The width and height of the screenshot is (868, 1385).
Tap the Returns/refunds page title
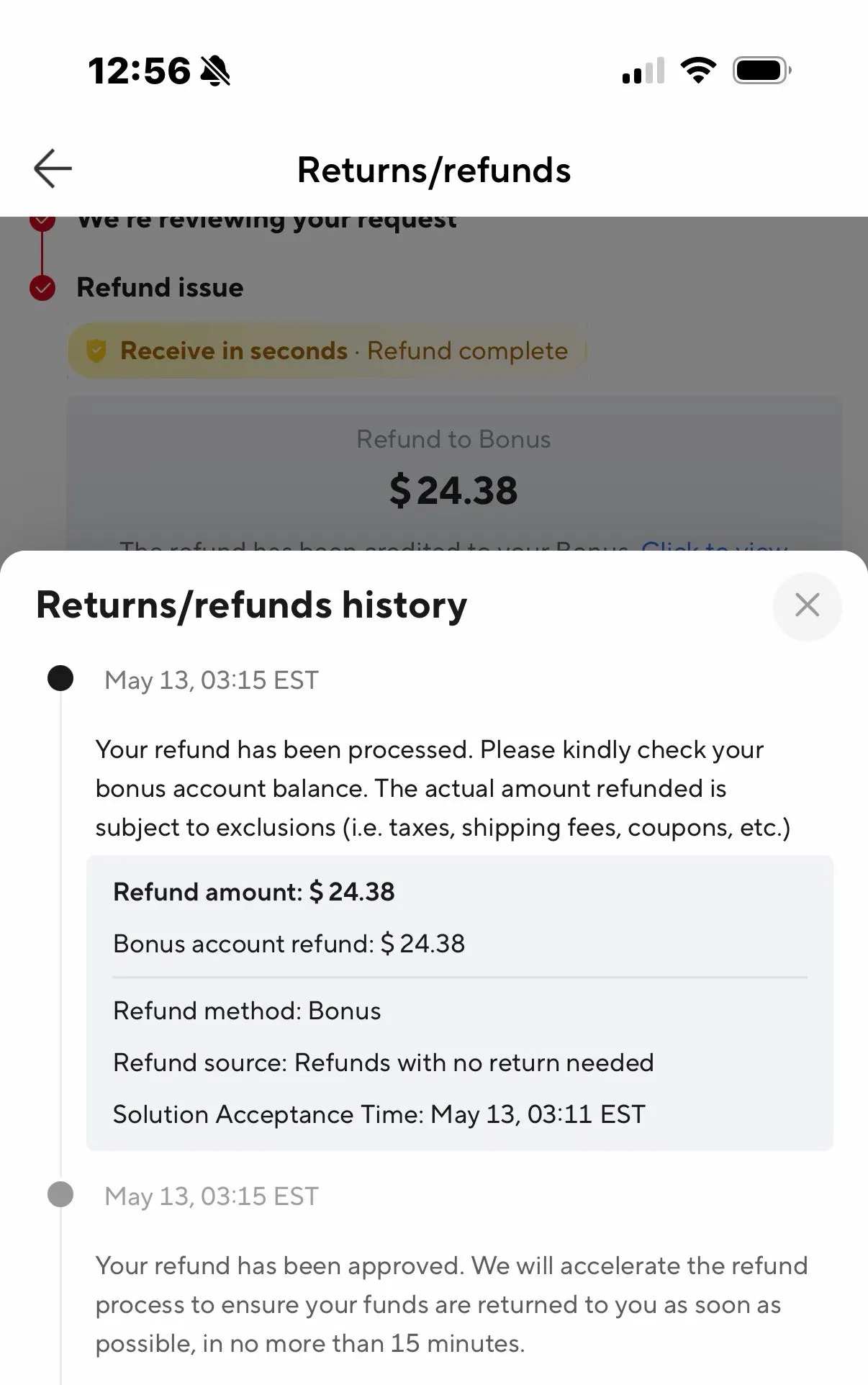coord(434,170)
